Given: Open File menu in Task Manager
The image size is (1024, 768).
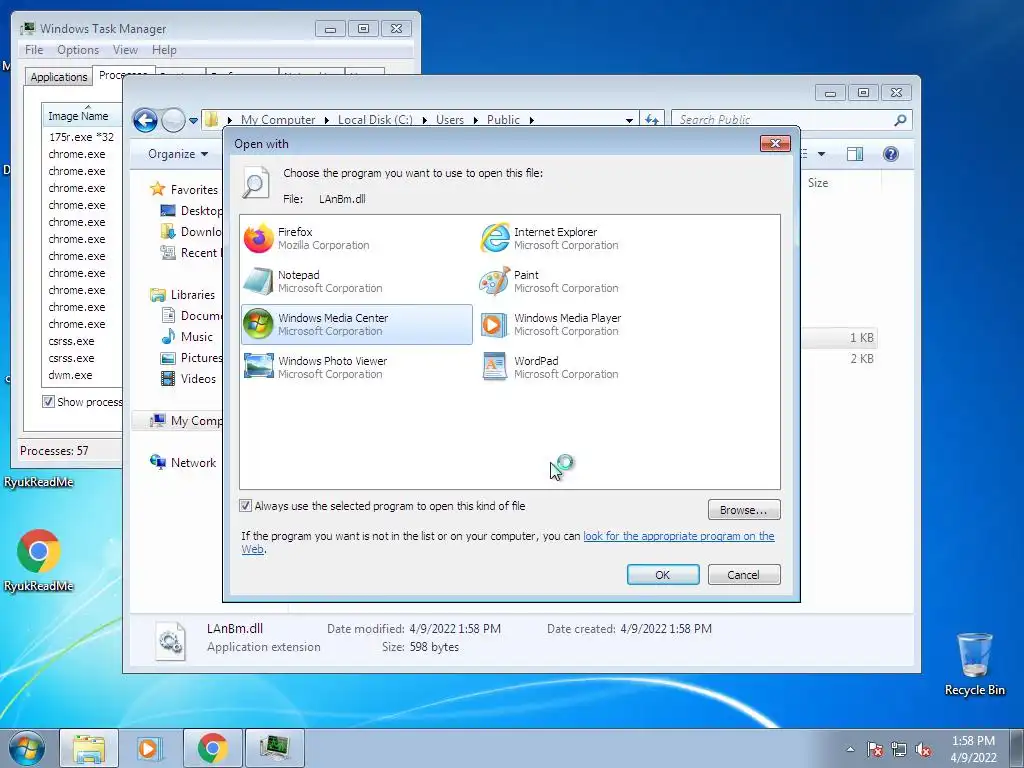Looking at the screenshot, I should click(x=34, y=50).
